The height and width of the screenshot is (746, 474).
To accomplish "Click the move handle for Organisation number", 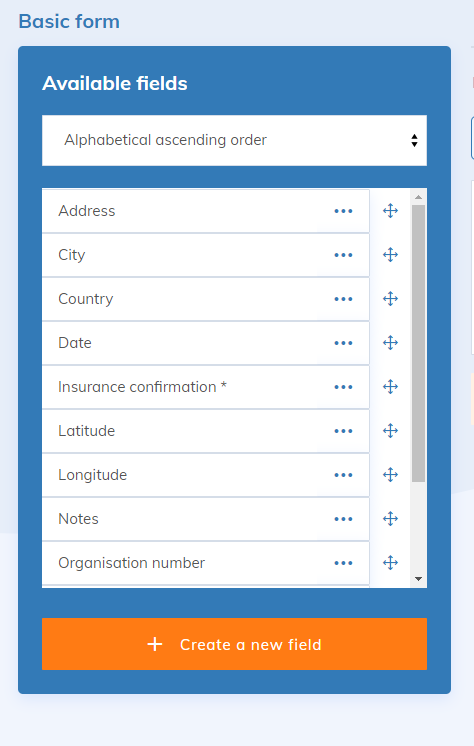I will pos(390,563).
